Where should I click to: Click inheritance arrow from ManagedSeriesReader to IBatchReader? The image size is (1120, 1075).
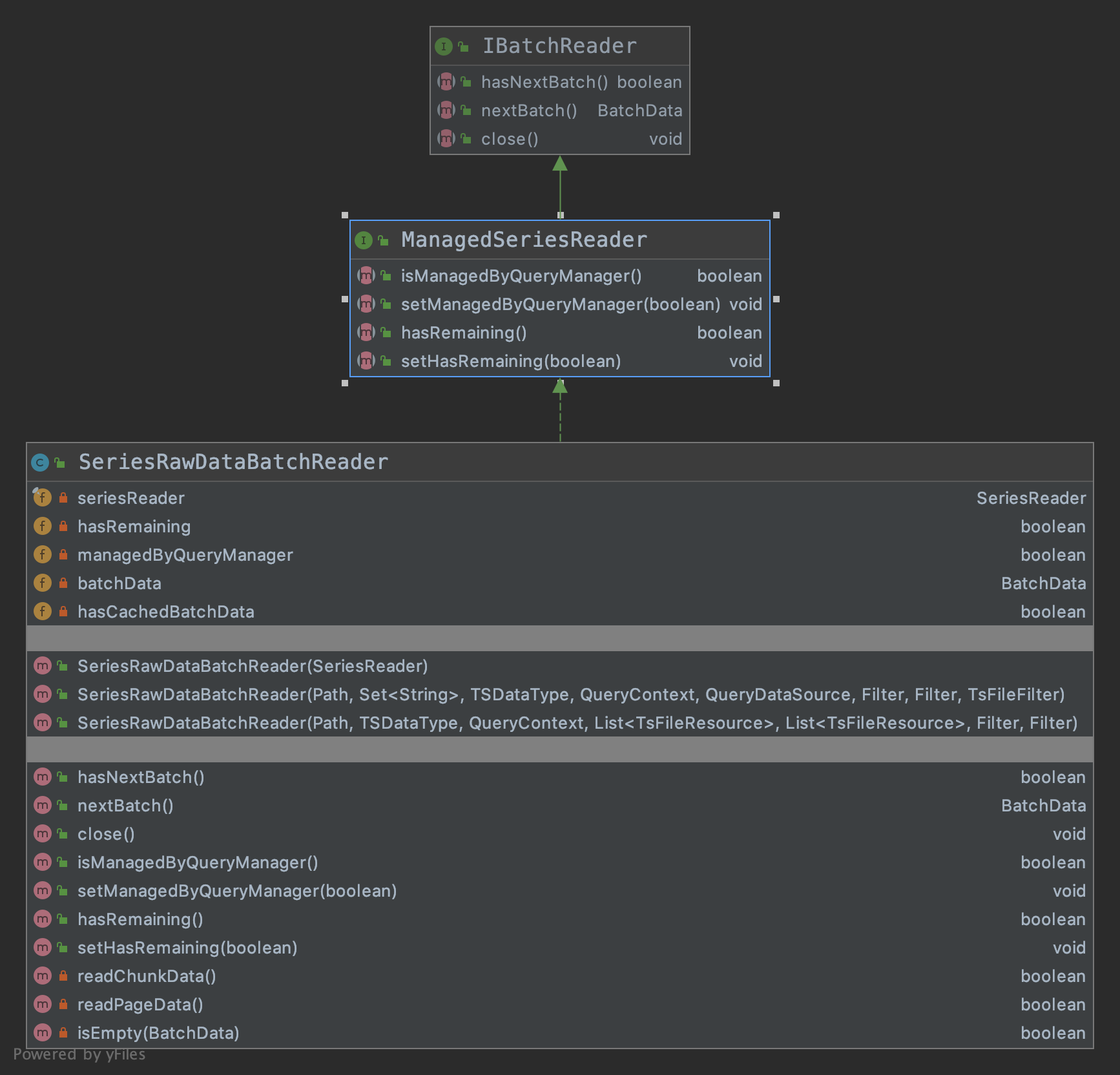point(560,187)
